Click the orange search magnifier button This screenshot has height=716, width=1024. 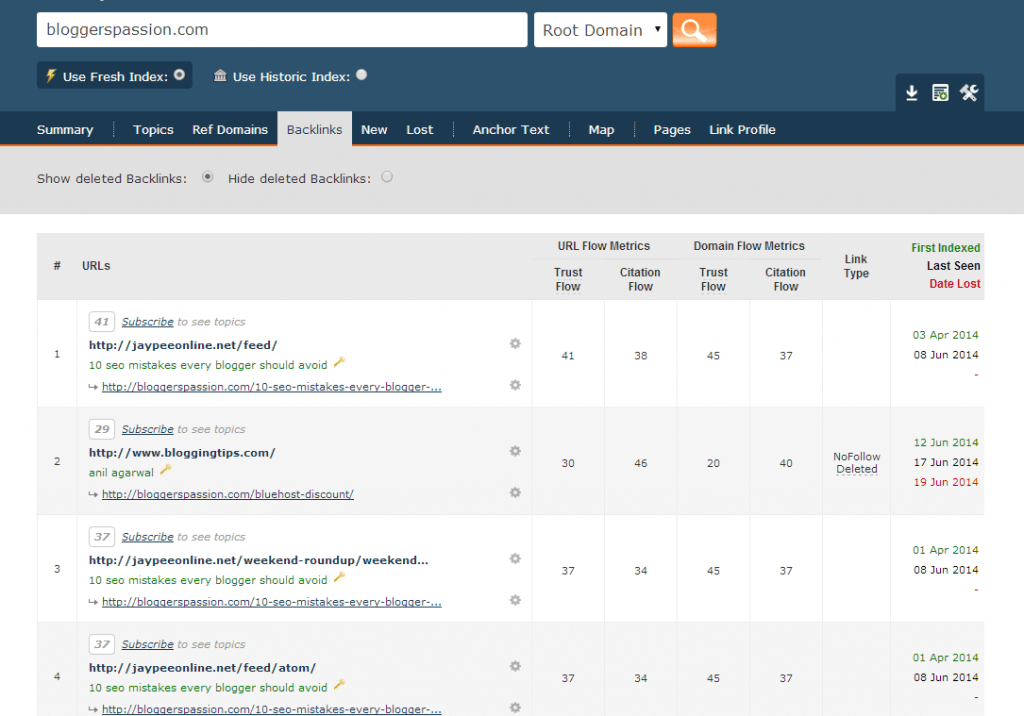pyautogui.click(x=694, y=29)
